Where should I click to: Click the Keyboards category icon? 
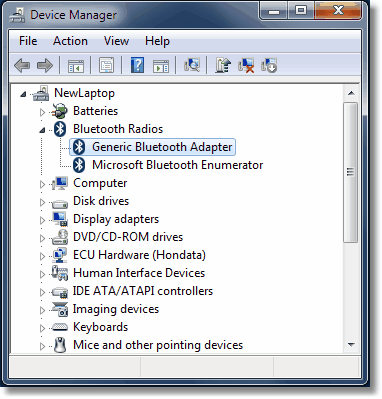(60, 327)
